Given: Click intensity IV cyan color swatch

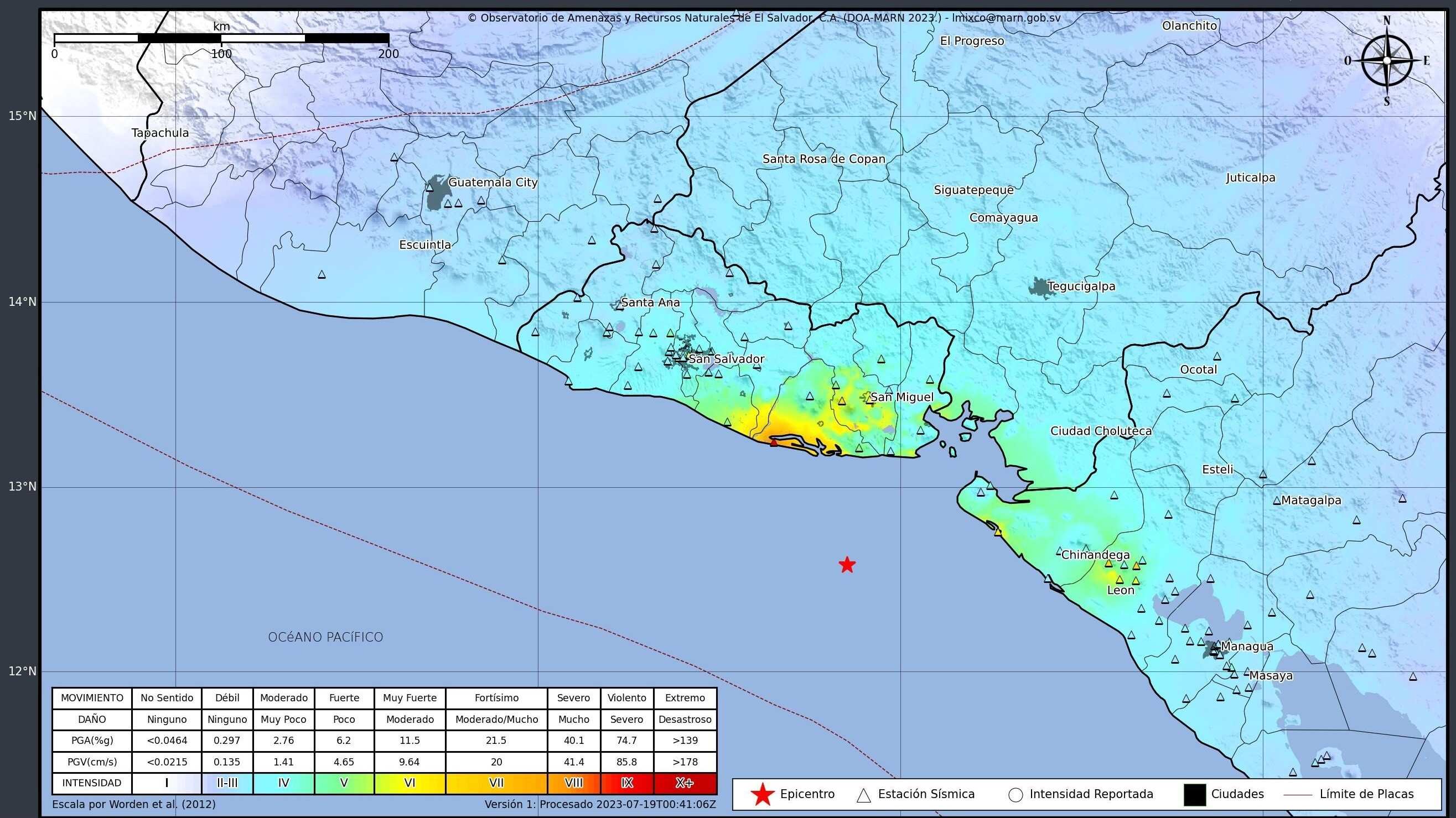Looking at the screenshot, I should tap(284, 784).
